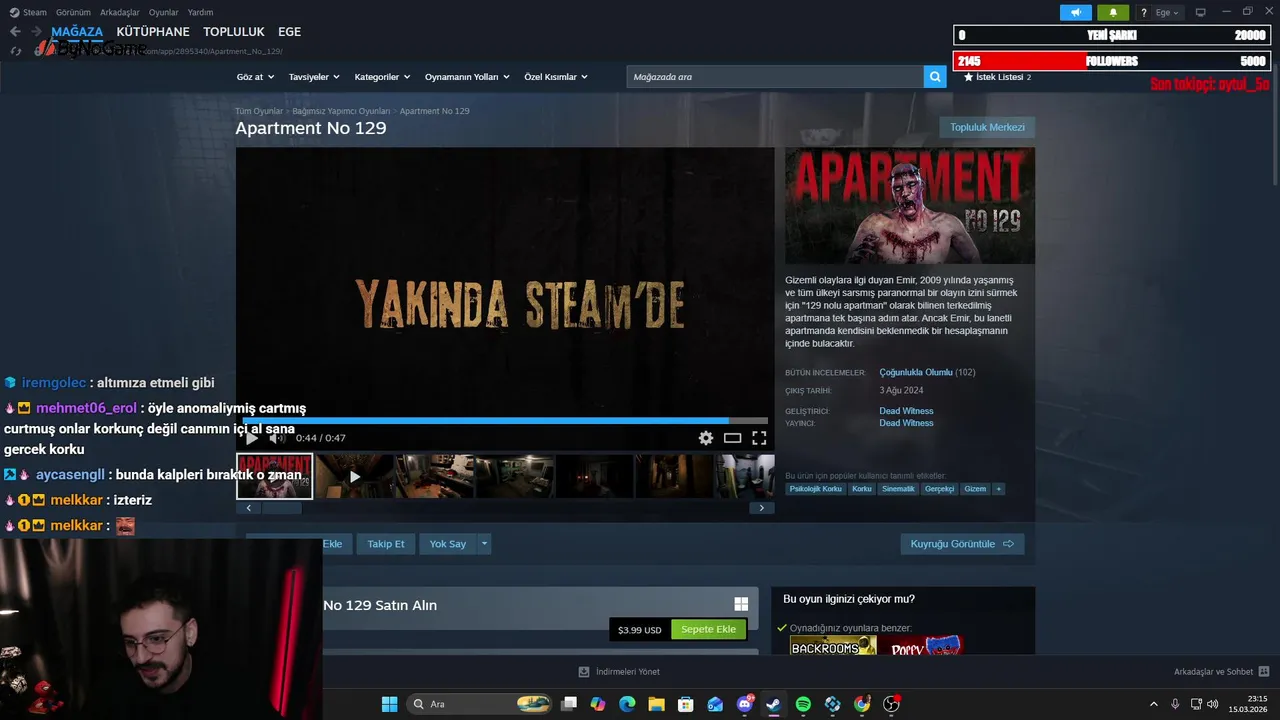1280x720 pixels.
Task: Expand the Kategoriler dropdown
Action: pyautogui.click(x=382, y=77)
